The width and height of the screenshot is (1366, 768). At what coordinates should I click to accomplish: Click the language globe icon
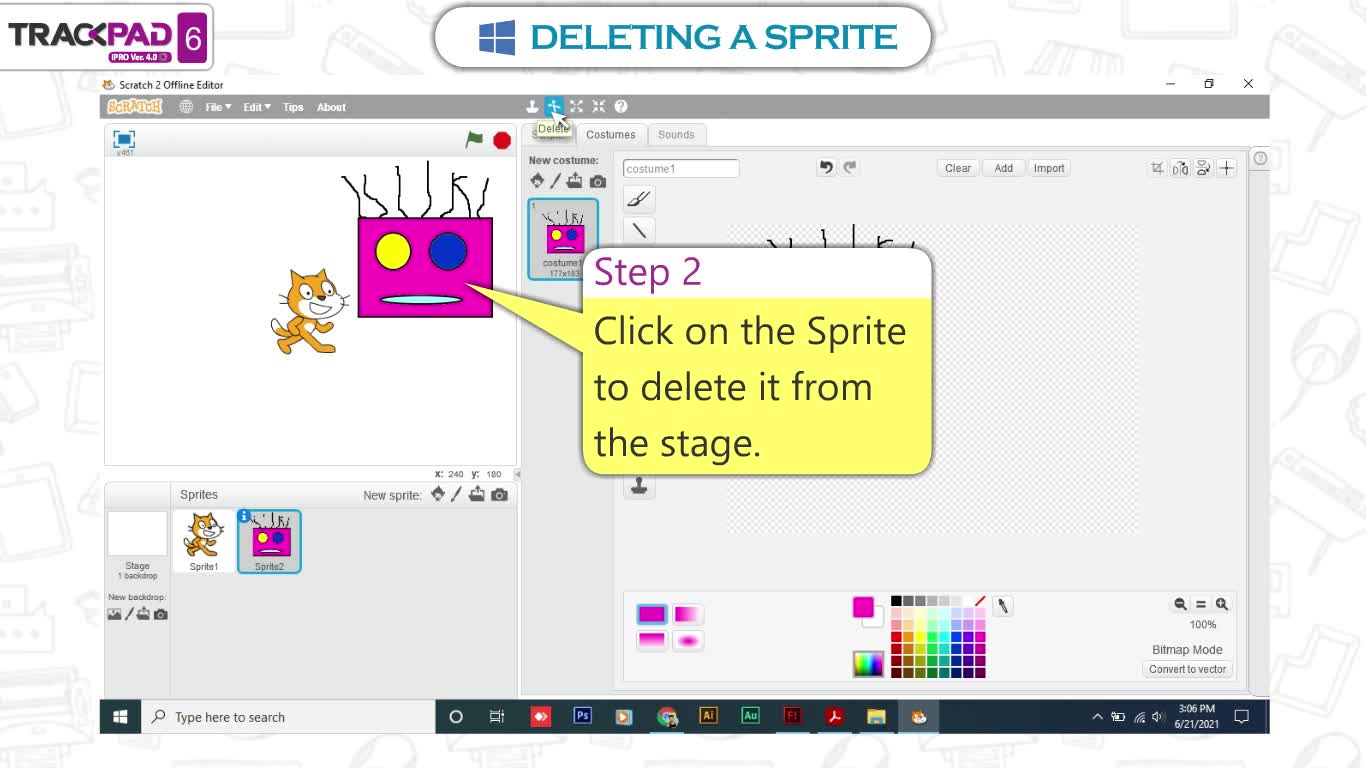(186, 107)
